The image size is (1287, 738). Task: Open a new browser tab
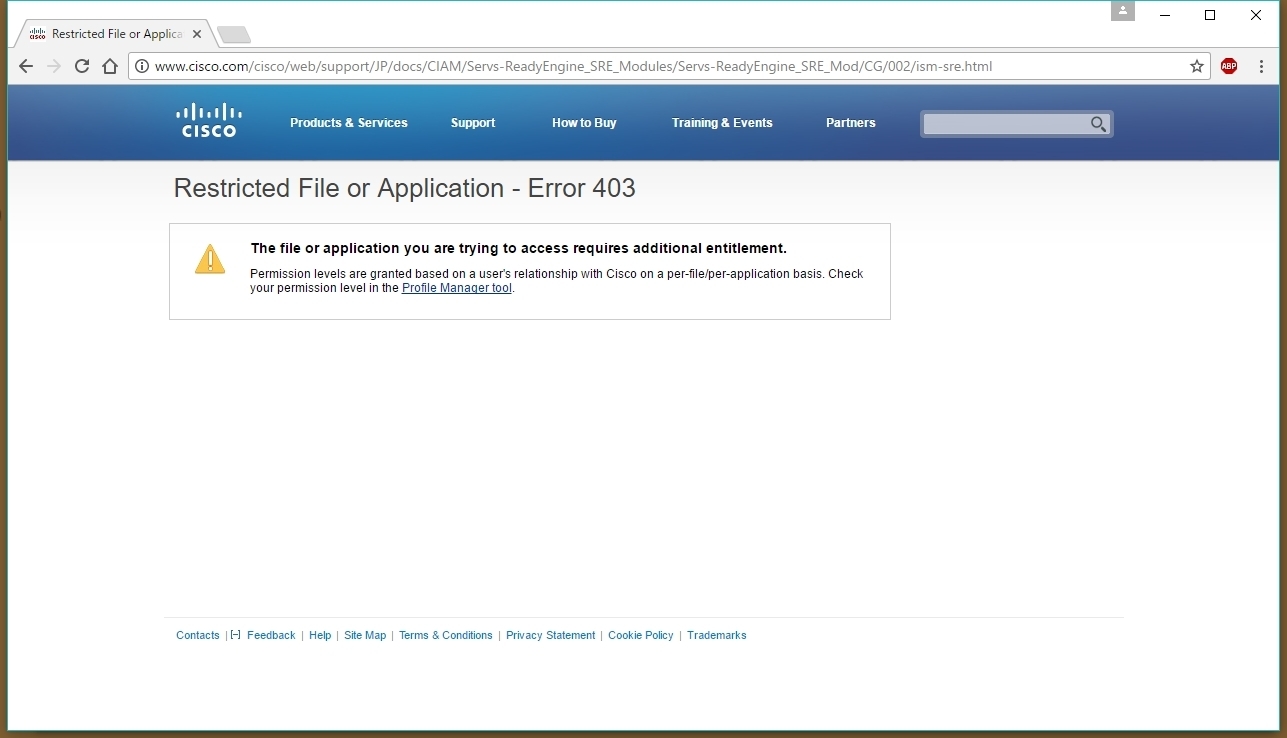234,35
